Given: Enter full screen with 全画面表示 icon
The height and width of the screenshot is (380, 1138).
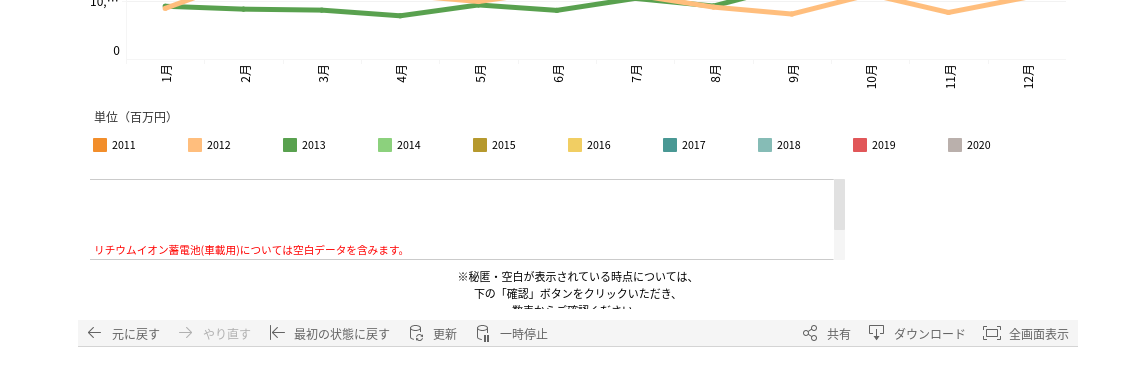Looking at the screenshot, I should (x=991, y=334).
